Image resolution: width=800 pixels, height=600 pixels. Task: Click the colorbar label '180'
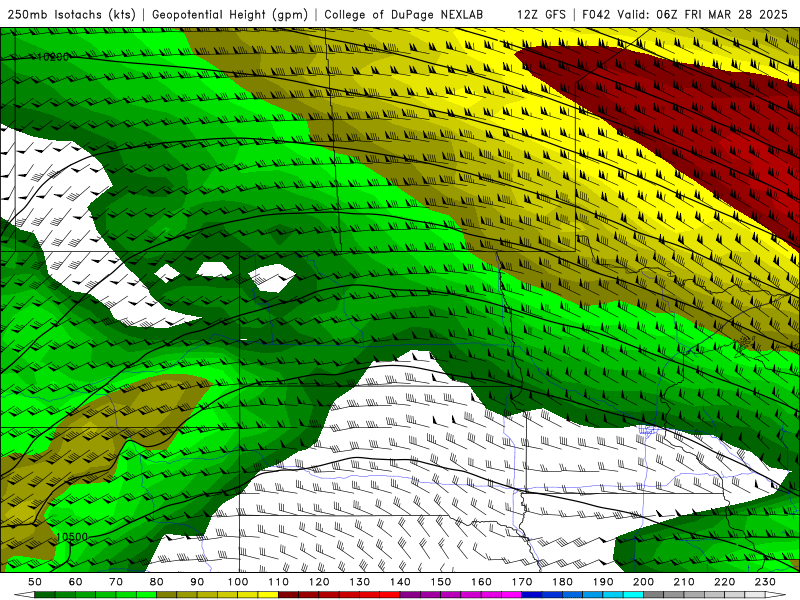click(562, 582)
